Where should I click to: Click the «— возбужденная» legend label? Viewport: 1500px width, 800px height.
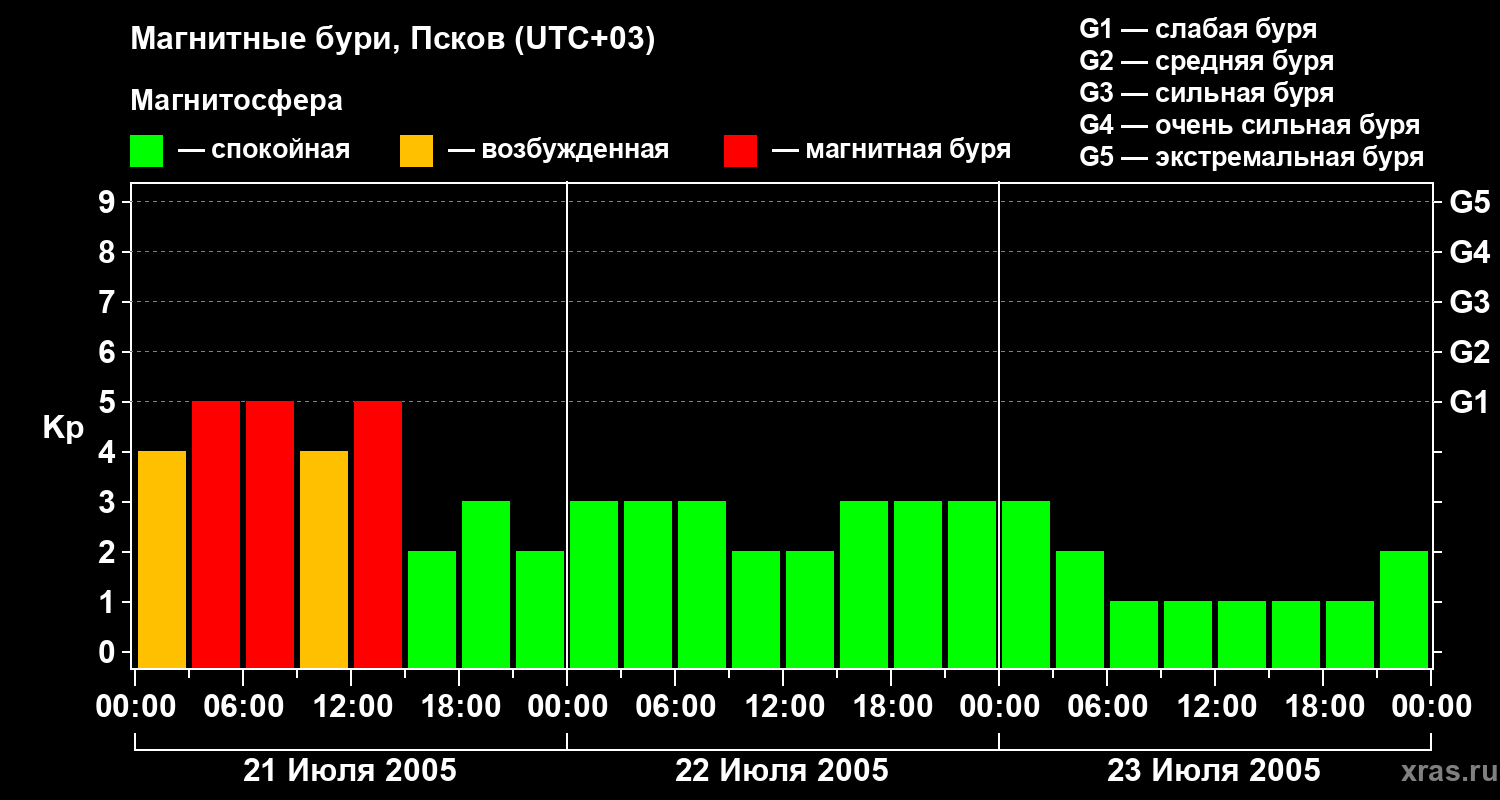coord(558,150)
